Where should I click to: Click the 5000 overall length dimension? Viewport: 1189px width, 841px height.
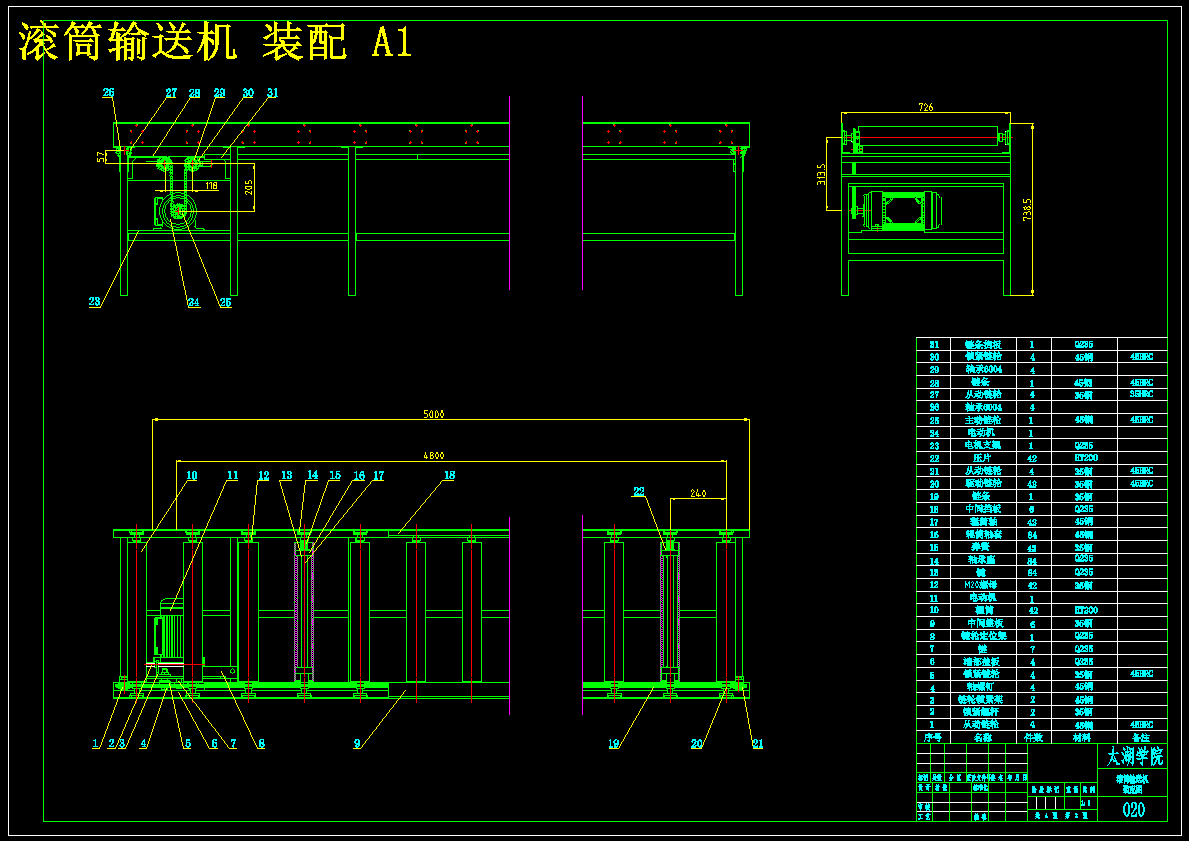(x=434, y=414)
